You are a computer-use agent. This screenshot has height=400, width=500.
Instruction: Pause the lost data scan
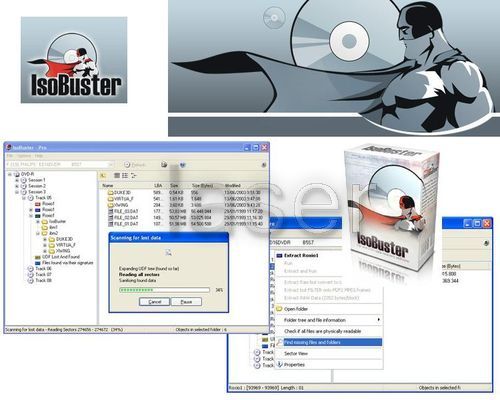pyautogui.click(x=186, y=302)
